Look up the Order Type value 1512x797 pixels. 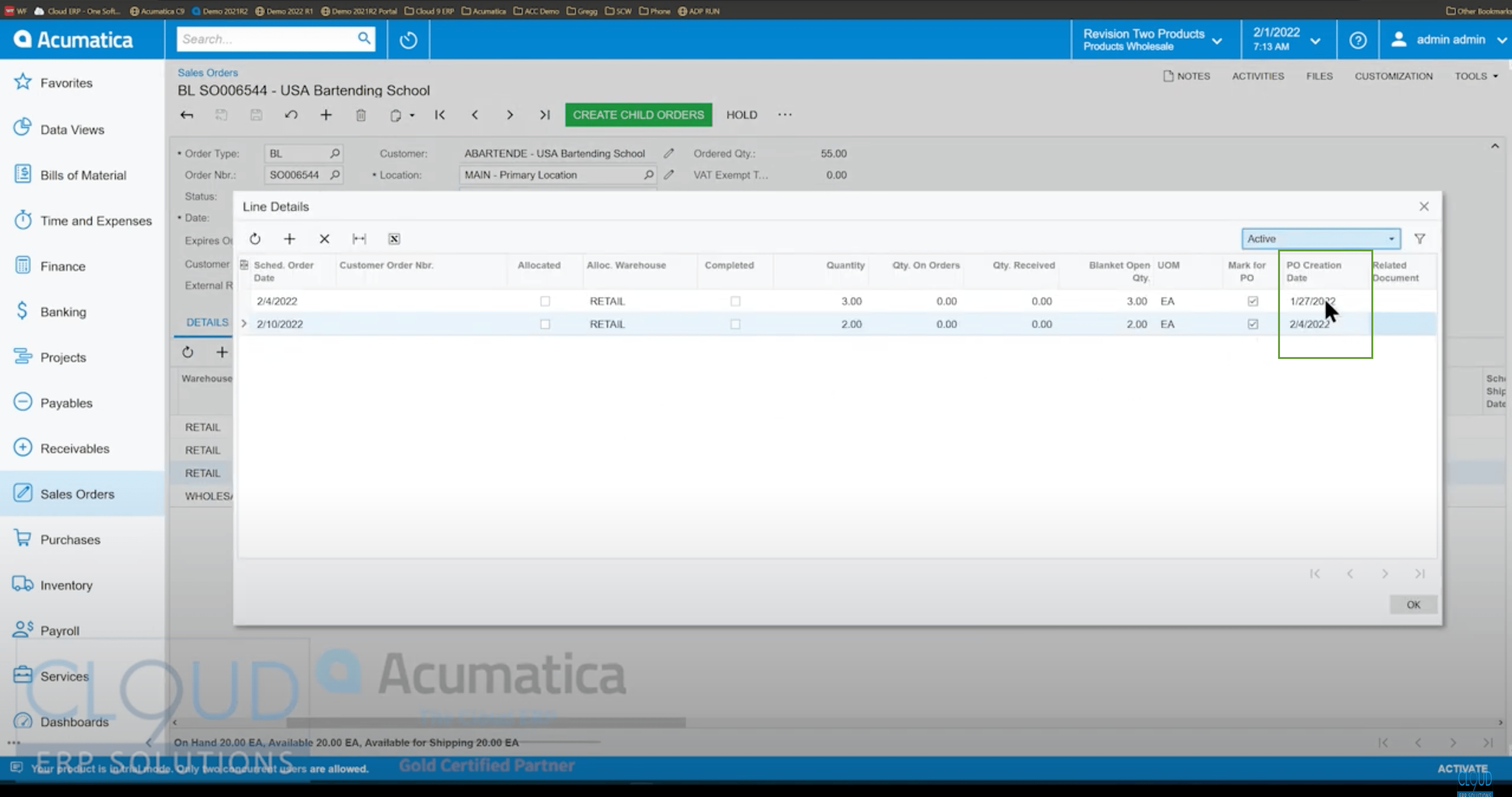(x=335, y=154)
